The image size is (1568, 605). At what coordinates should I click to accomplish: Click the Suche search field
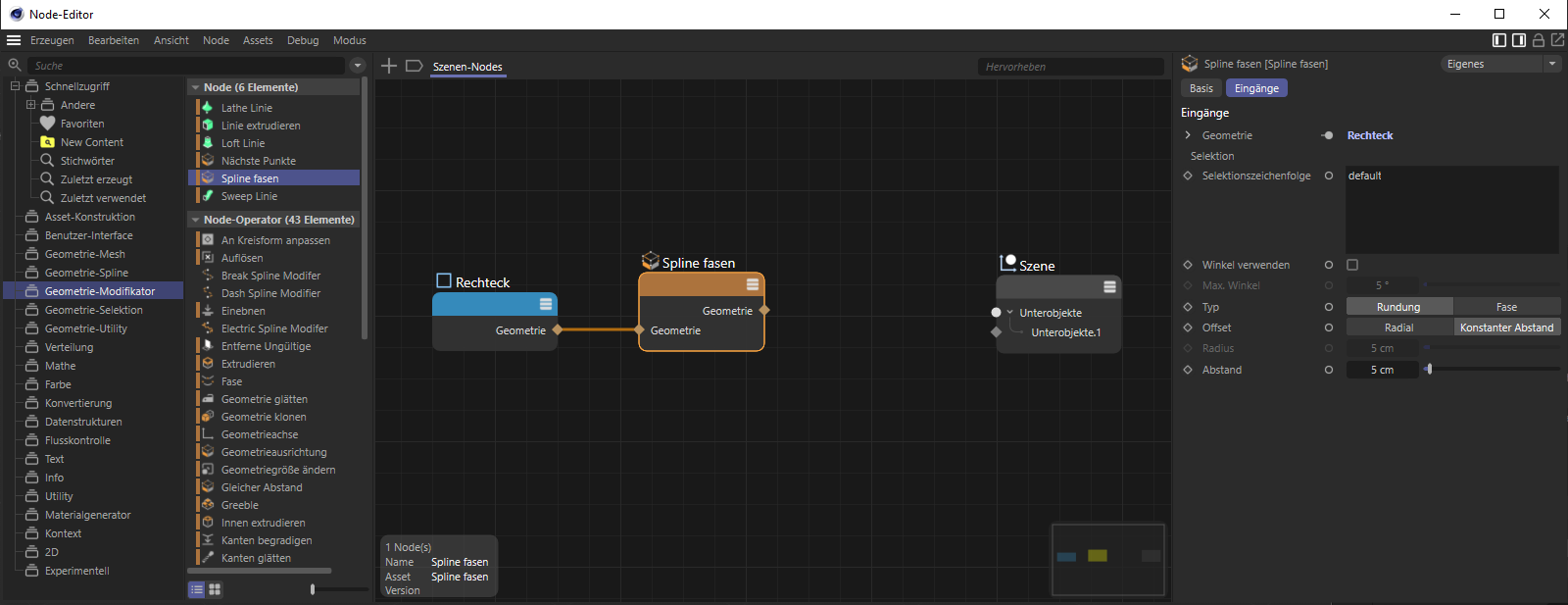click(x=186, y=66)
